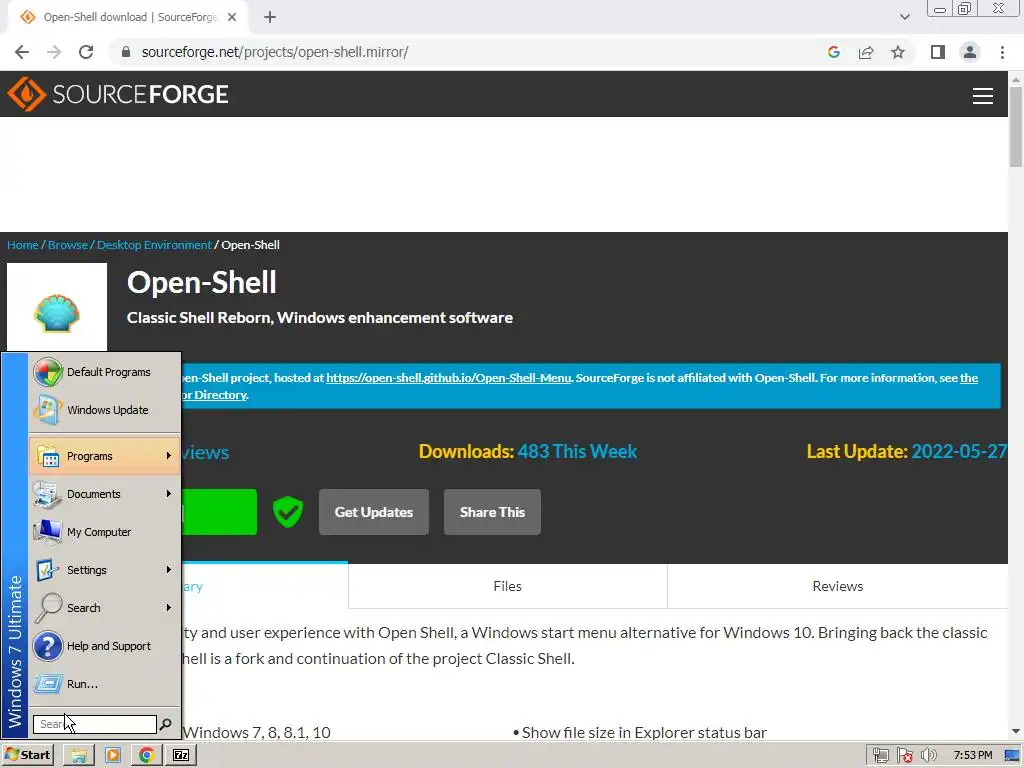Click the green shield checkmark icon
This screenshot has width=1024, height=768.
tap(287, 512)
